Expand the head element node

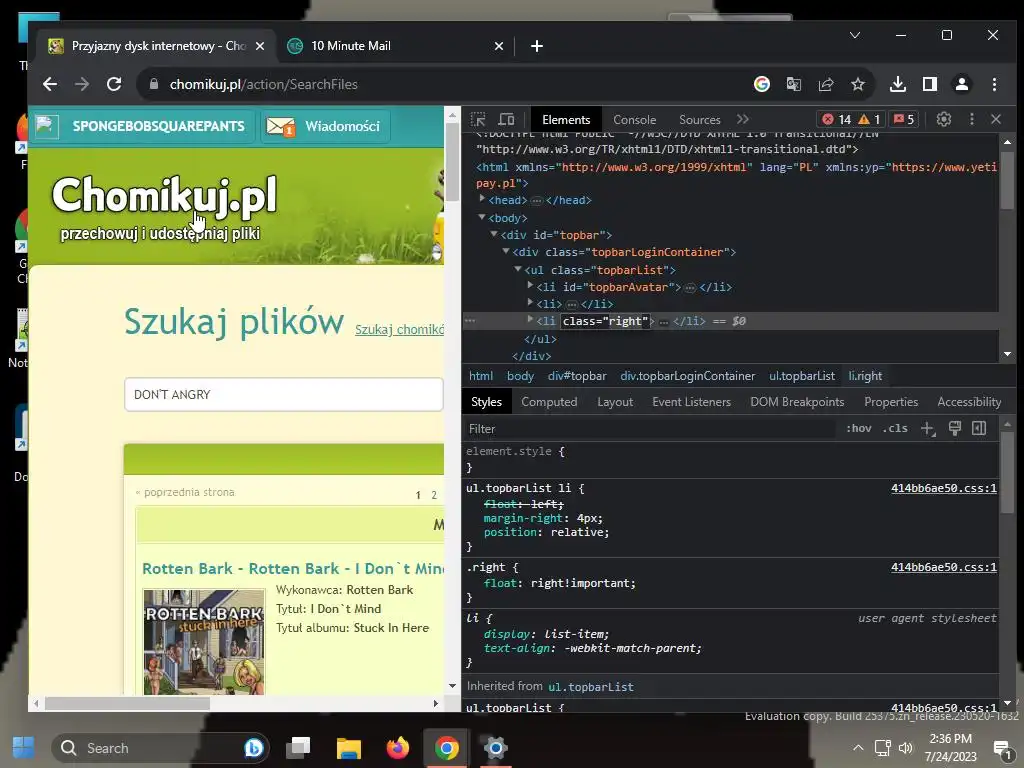482,199
